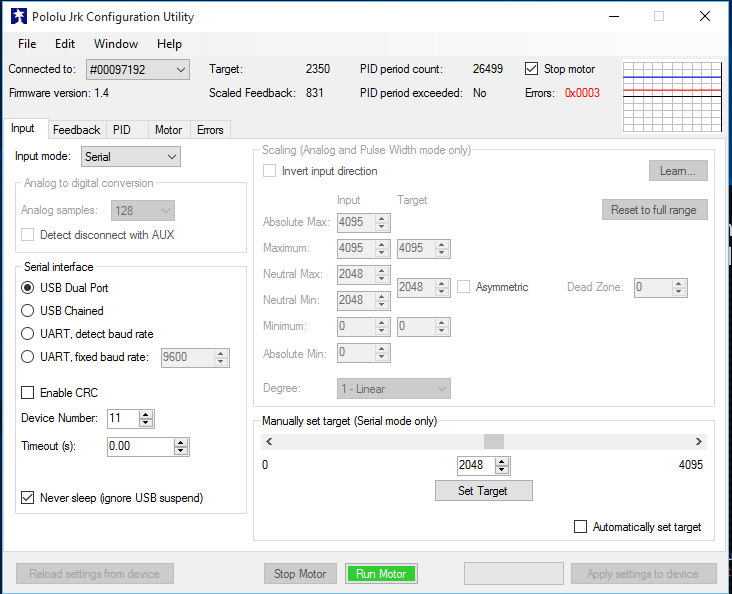Viewport: 732px width, 594px height.
Task: Enable CRC checkbox
Action: coord(28,393)
